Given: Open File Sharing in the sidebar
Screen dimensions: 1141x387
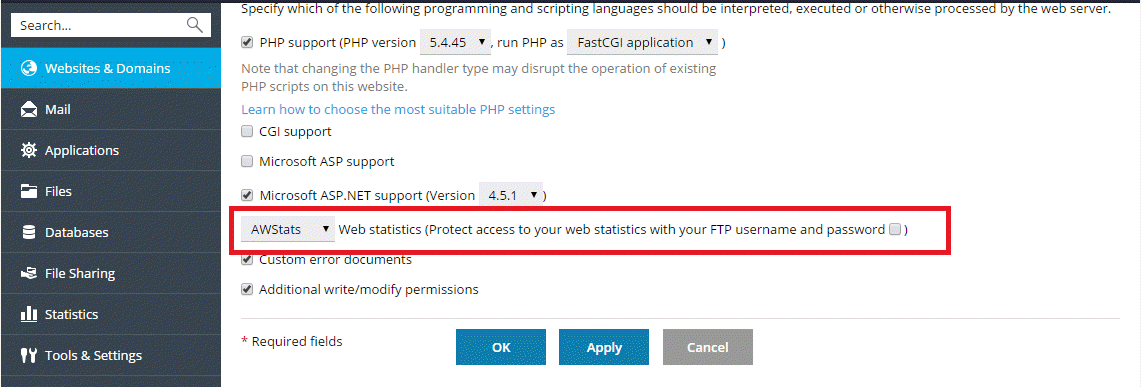Looking at the screenshot, I should coord(111,274).
